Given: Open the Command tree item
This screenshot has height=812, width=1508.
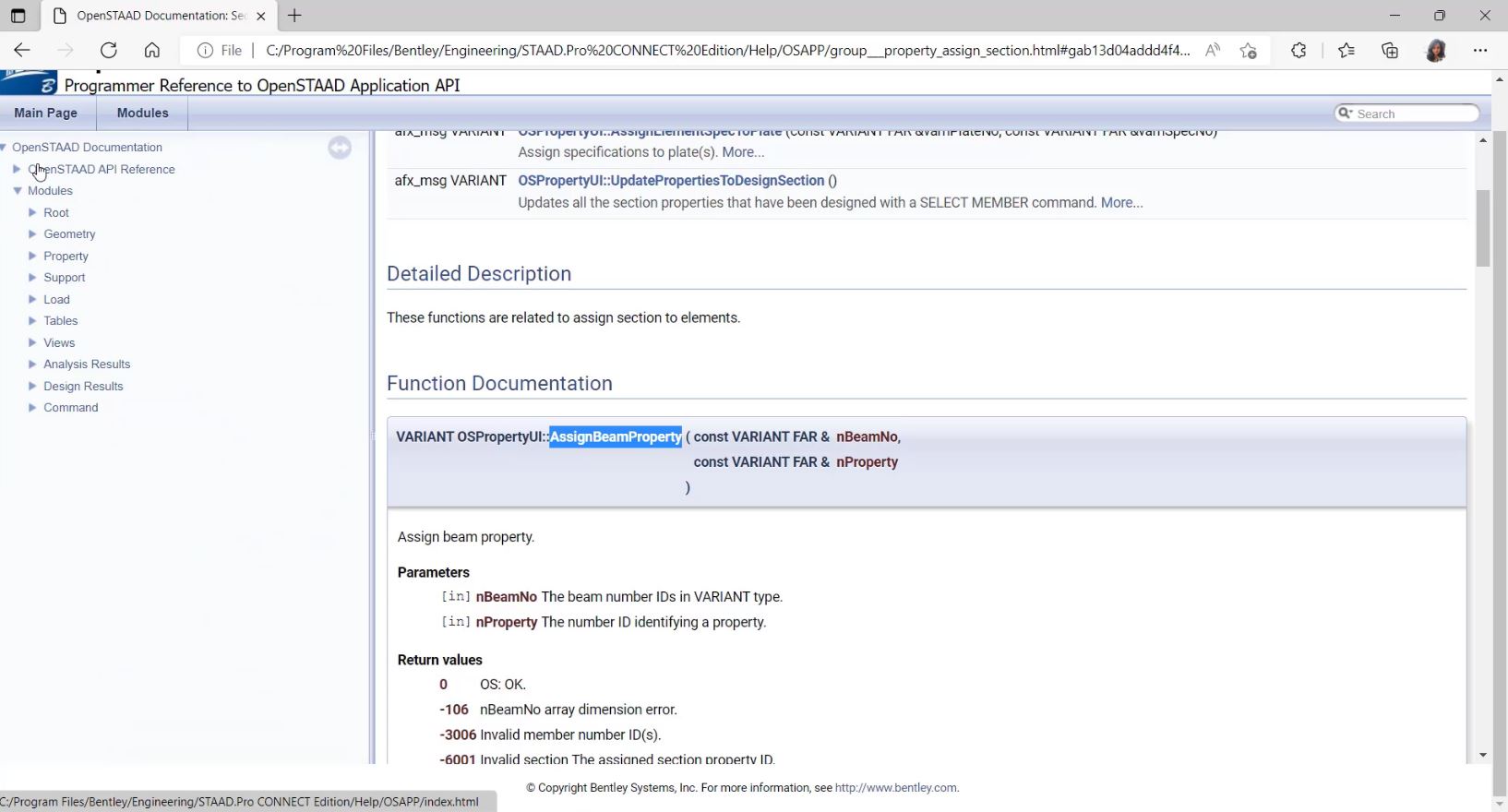Looking at the screenshot, I should pos(71,407).
